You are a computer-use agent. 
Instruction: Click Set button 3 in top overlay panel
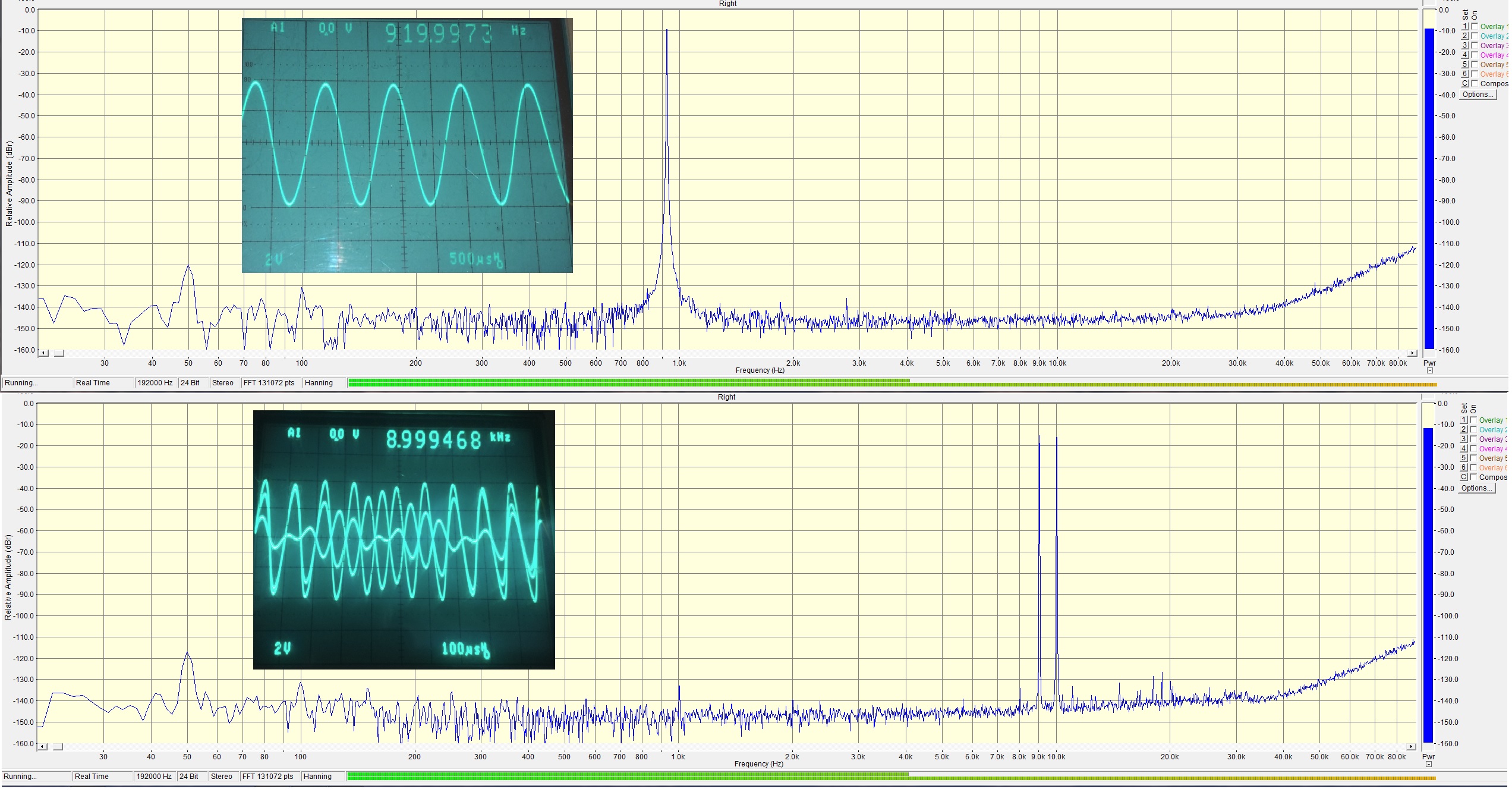coord(1465,45)
